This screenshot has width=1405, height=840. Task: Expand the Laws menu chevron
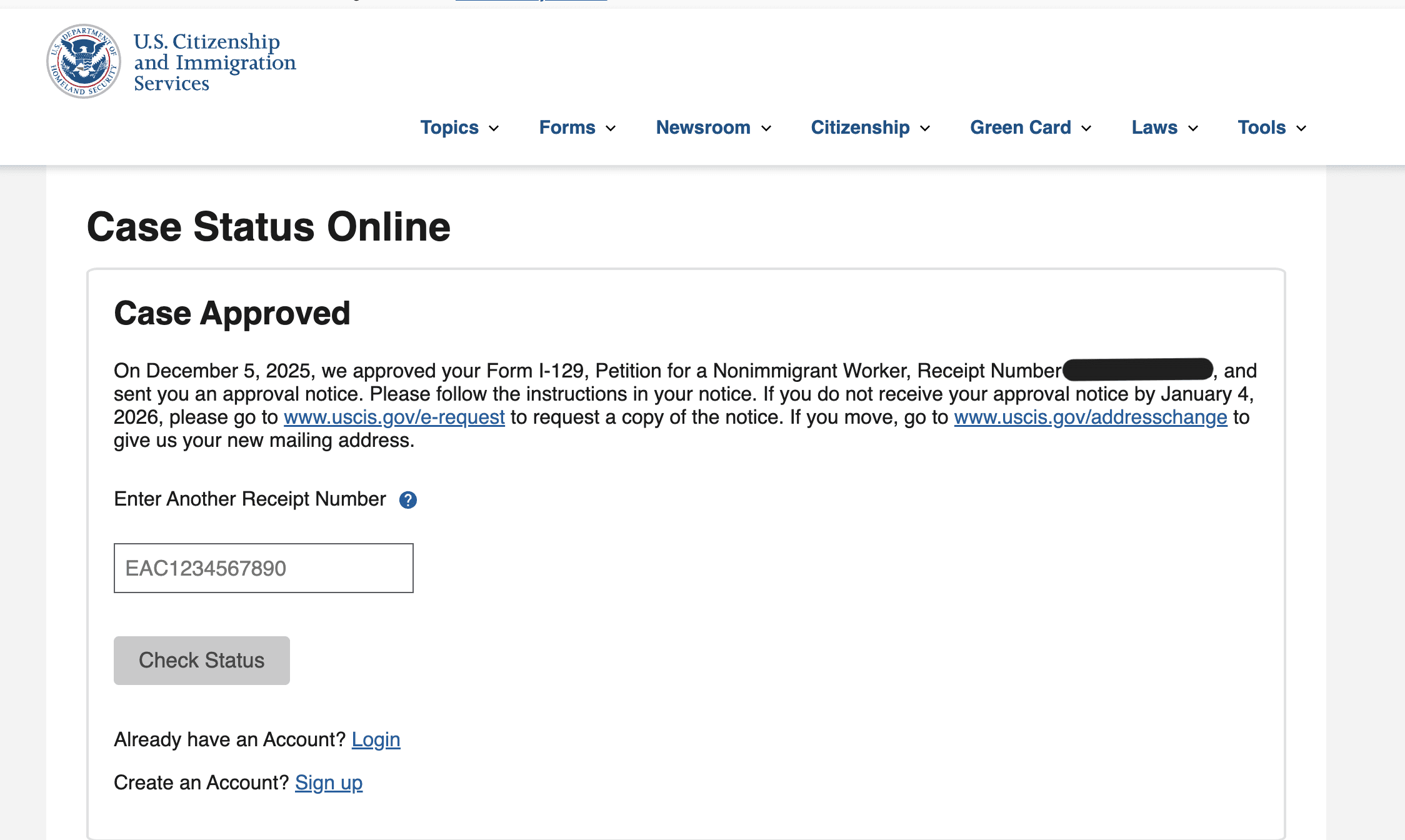click(1193, 129)
